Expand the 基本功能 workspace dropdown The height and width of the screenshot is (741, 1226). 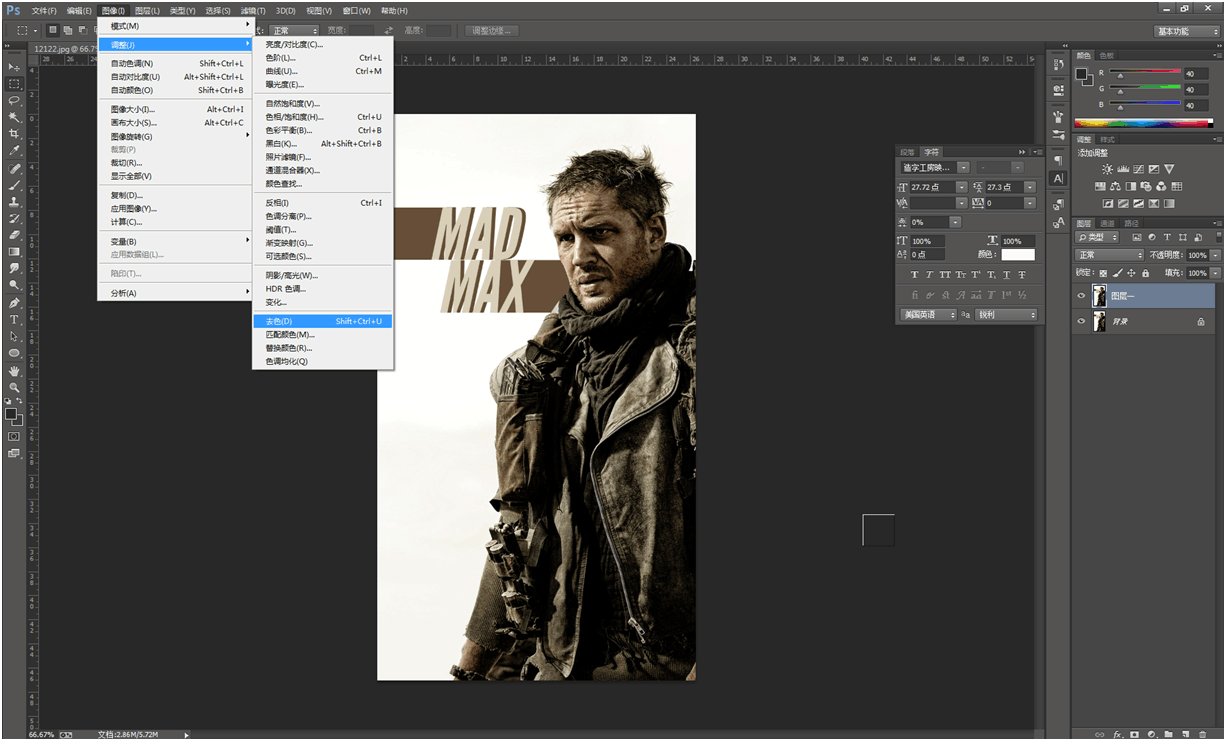(1187, 31)
